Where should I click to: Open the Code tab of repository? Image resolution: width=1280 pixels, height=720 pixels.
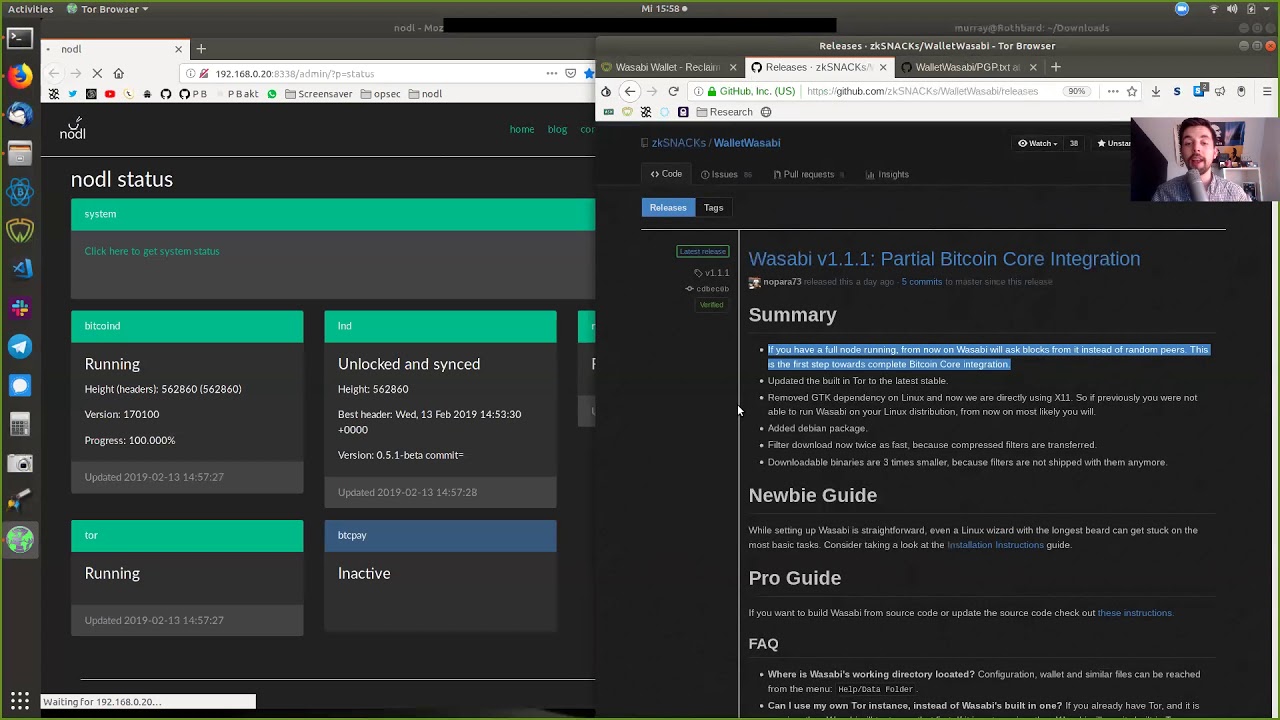(x=666, y=174)
